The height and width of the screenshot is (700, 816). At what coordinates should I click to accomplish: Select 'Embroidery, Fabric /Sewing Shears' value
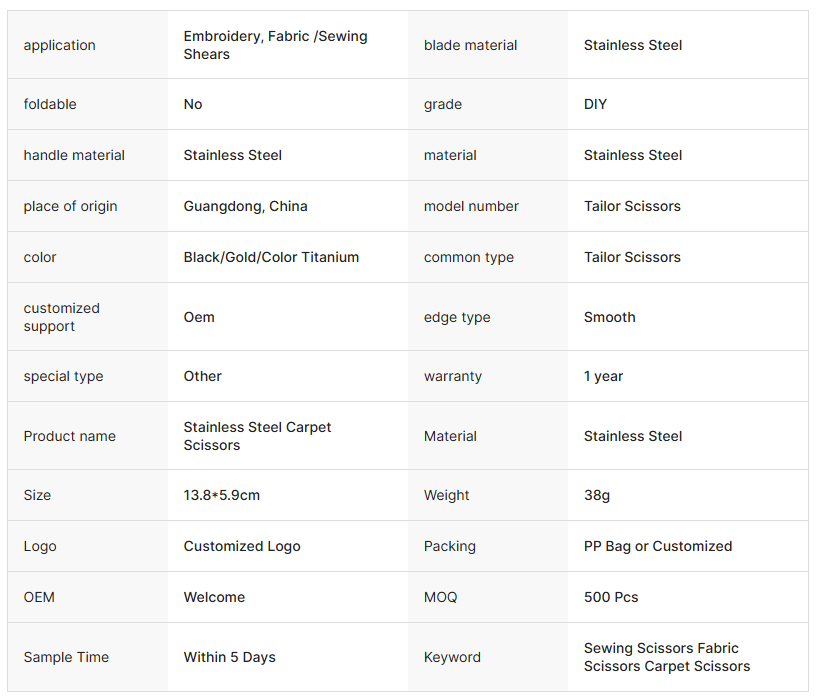point(275,45)
